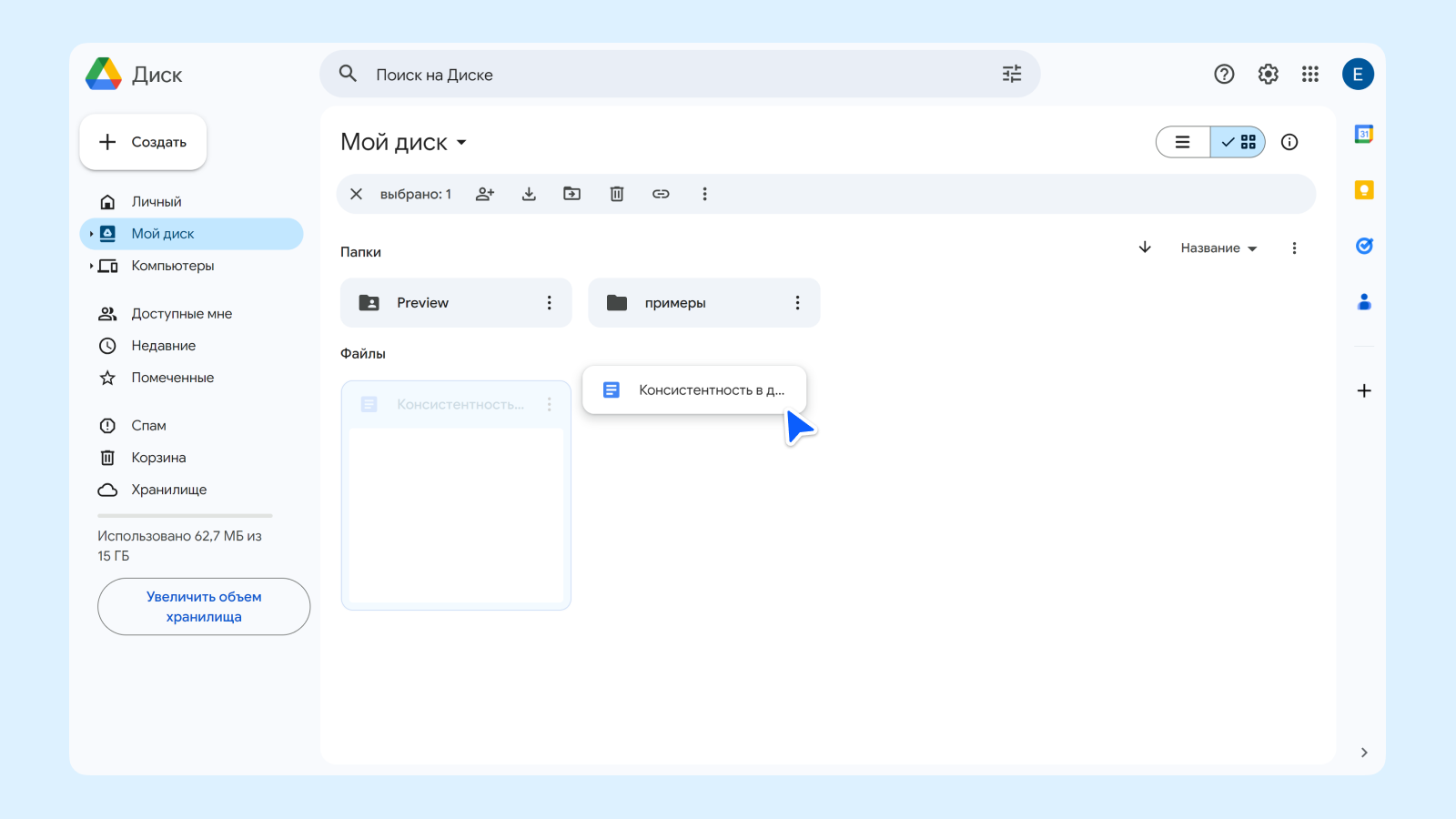Switch to list view layout
Image resolution: width=1456 pixels, height=819 pixels.
tap(1182, 142)
